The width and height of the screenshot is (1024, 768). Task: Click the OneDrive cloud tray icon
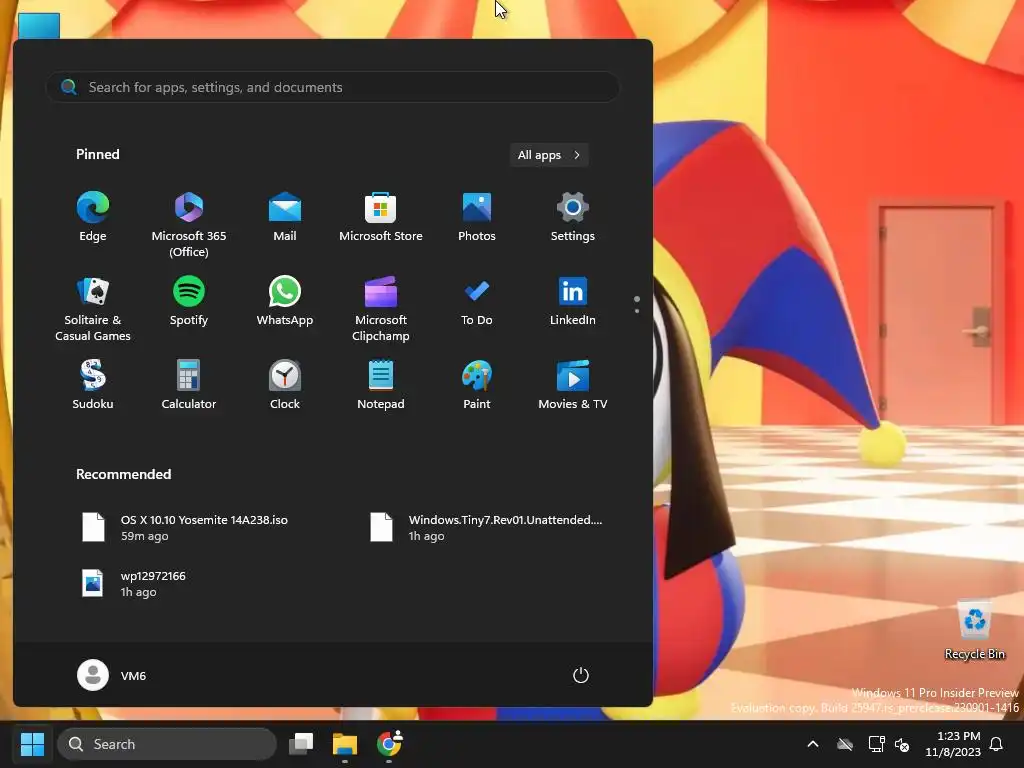[845, 744]
